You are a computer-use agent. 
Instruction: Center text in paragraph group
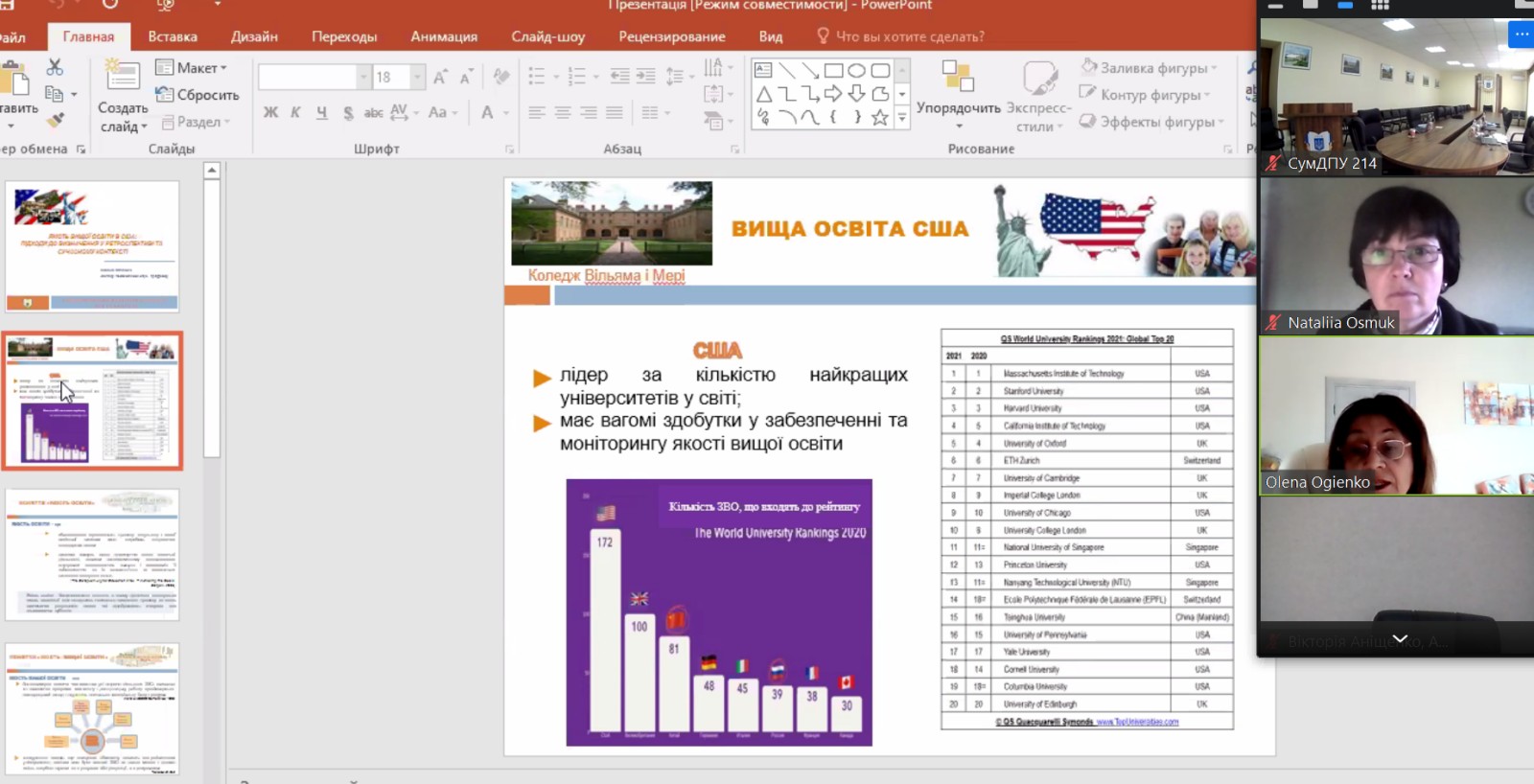click(562, 113)
